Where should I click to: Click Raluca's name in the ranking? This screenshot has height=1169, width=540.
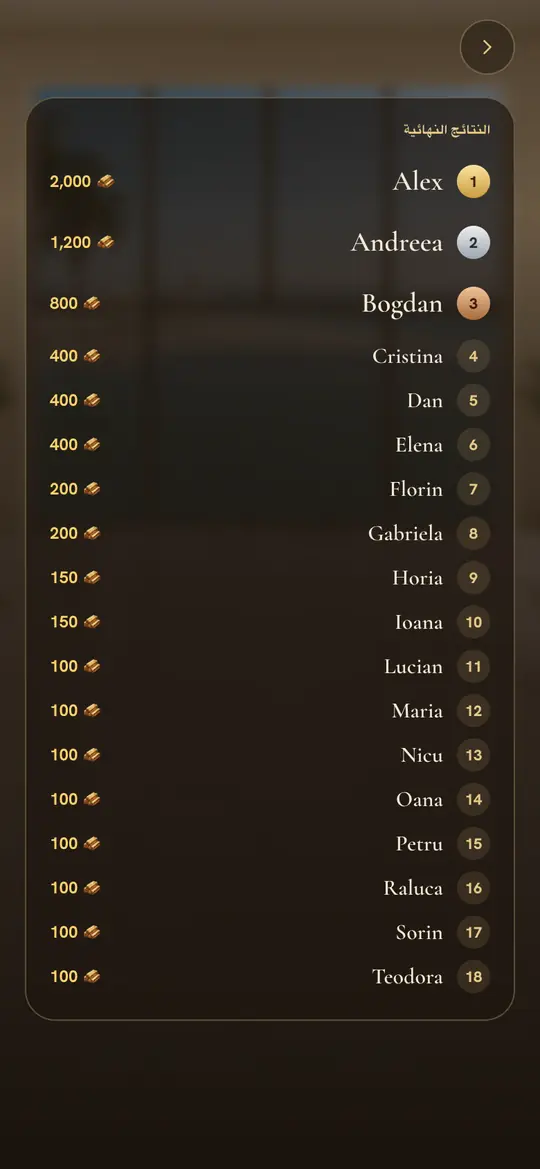413,888
